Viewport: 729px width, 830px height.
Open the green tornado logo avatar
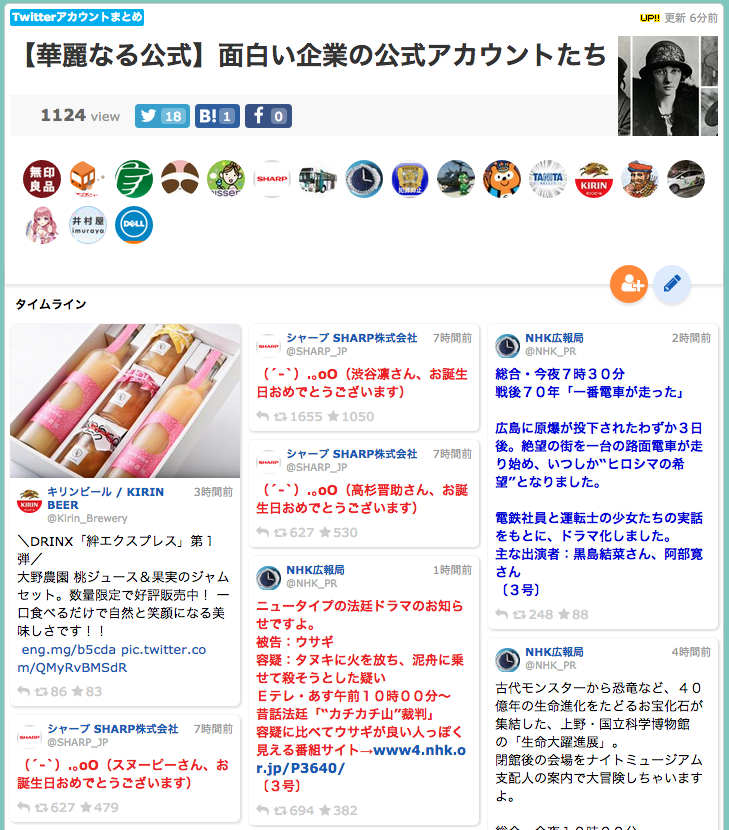(134, 179)
